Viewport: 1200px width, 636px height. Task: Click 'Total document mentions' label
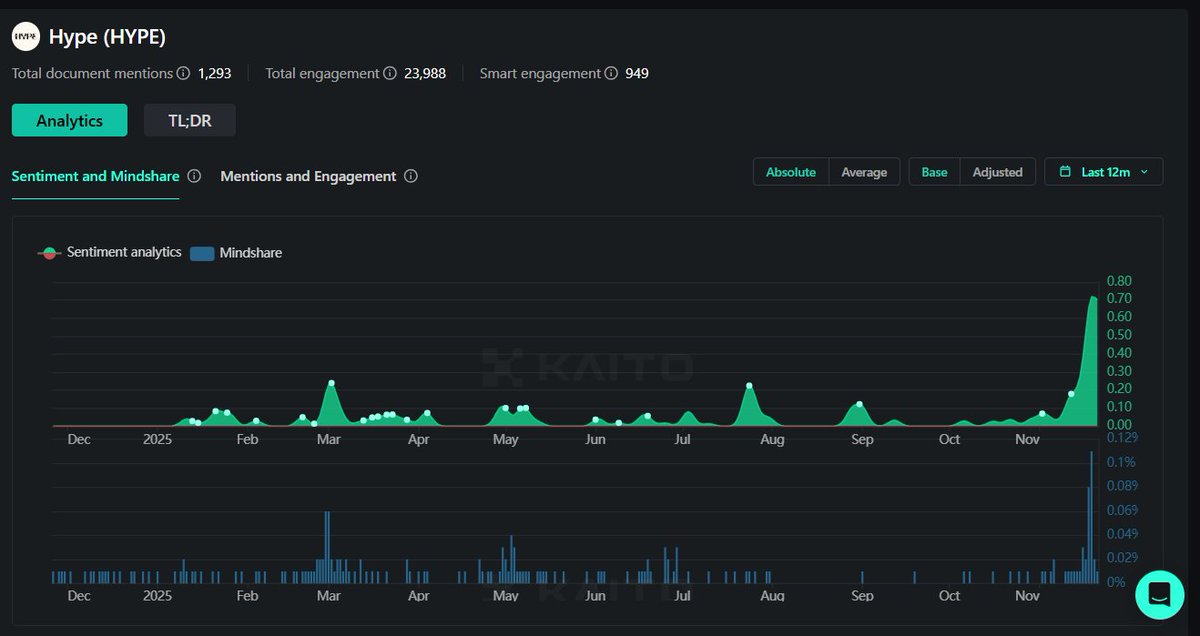tap(92, 73)
